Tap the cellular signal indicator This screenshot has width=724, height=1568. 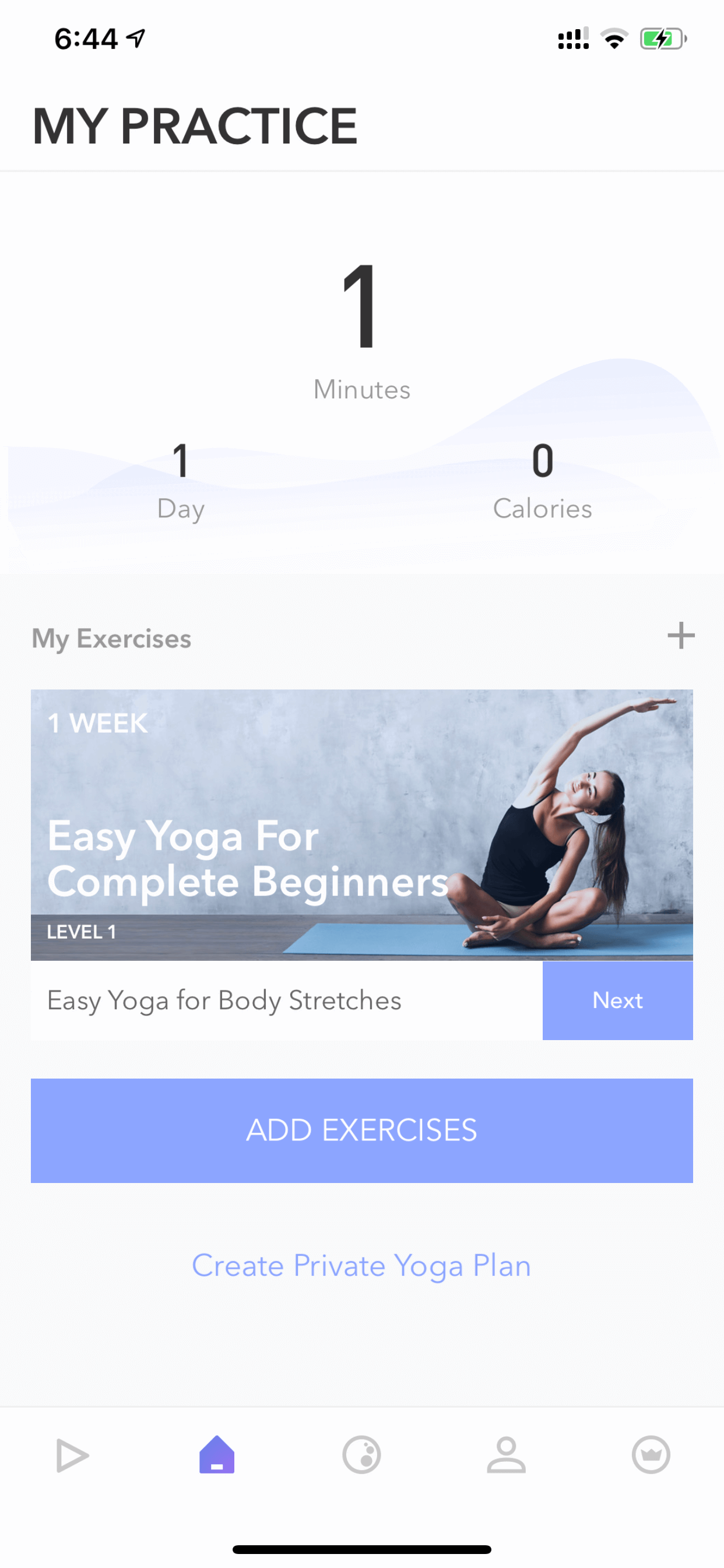click(573, 38)
